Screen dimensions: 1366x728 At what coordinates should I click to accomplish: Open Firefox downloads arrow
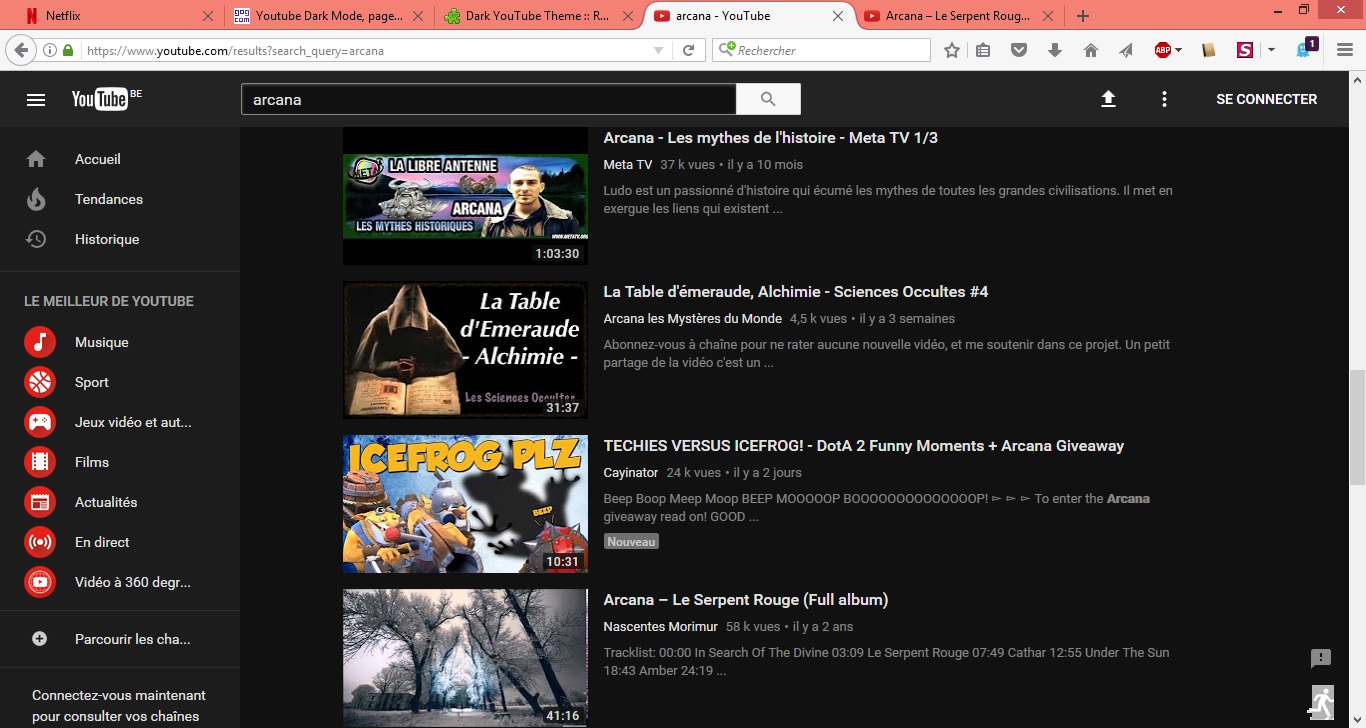pyautogui.click(x=1055, y=50)
